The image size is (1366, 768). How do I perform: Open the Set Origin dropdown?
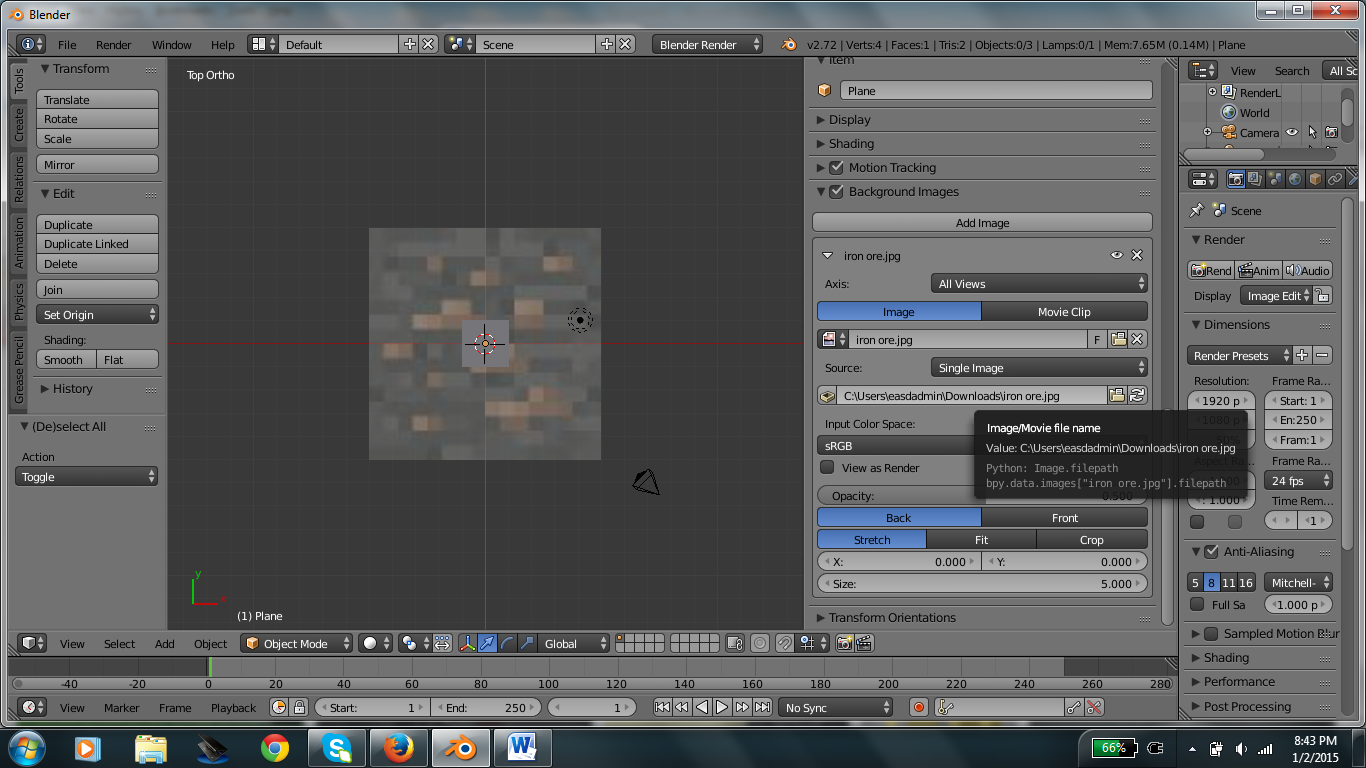pos(98,314)
